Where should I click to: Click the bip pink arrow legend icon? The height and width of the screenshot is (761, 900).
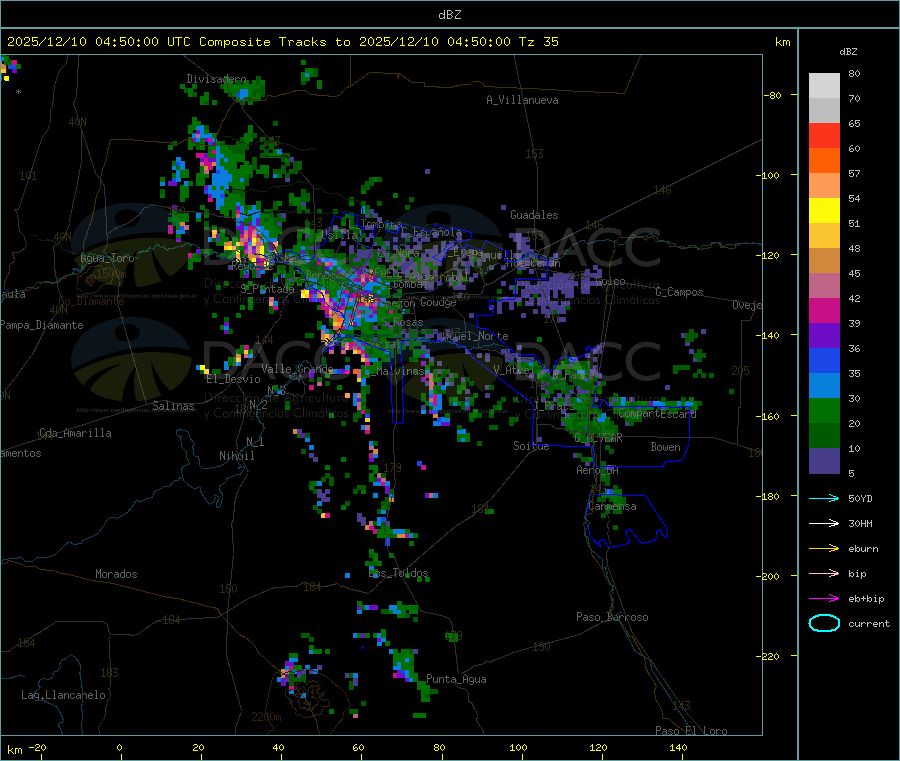824,573
